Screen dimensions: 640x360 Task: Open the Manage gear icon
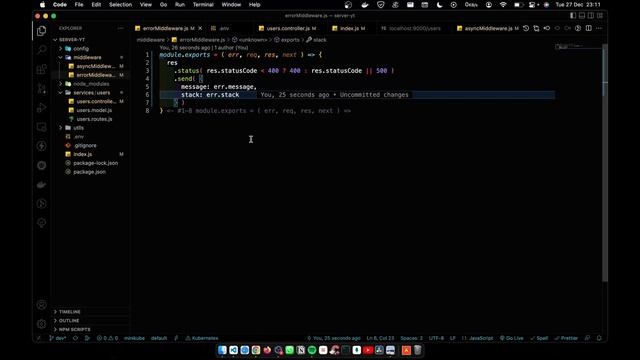pyautogui.click(x=41, y=324)
